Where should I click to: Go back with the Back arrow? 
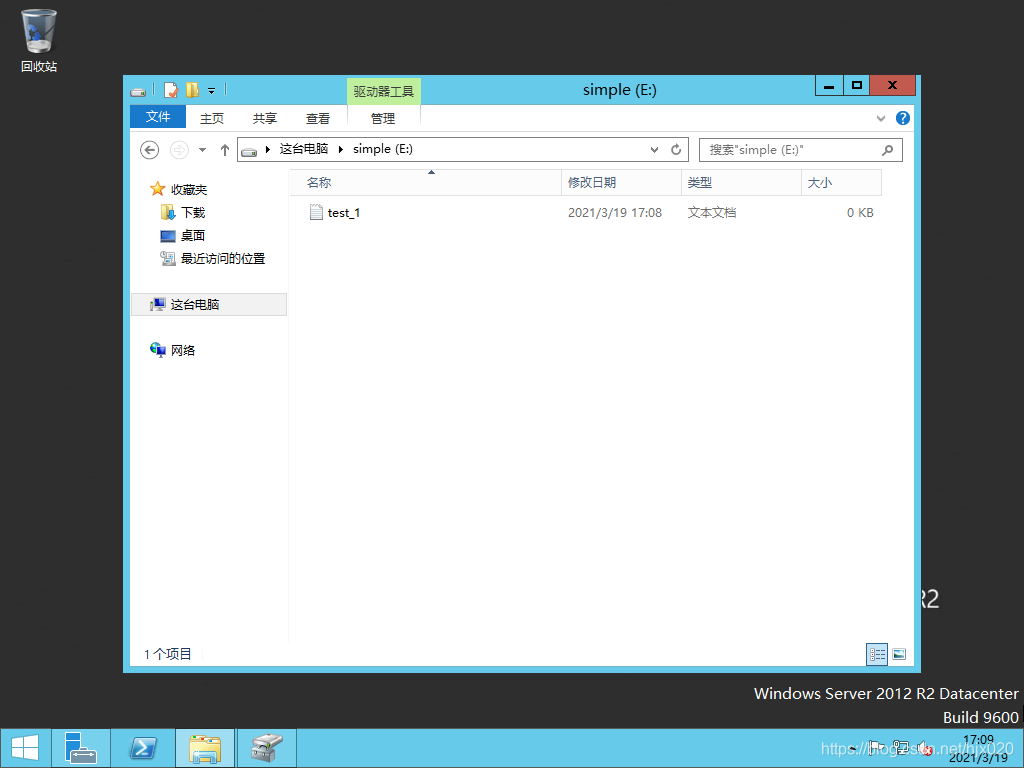[x=150, y=150]
